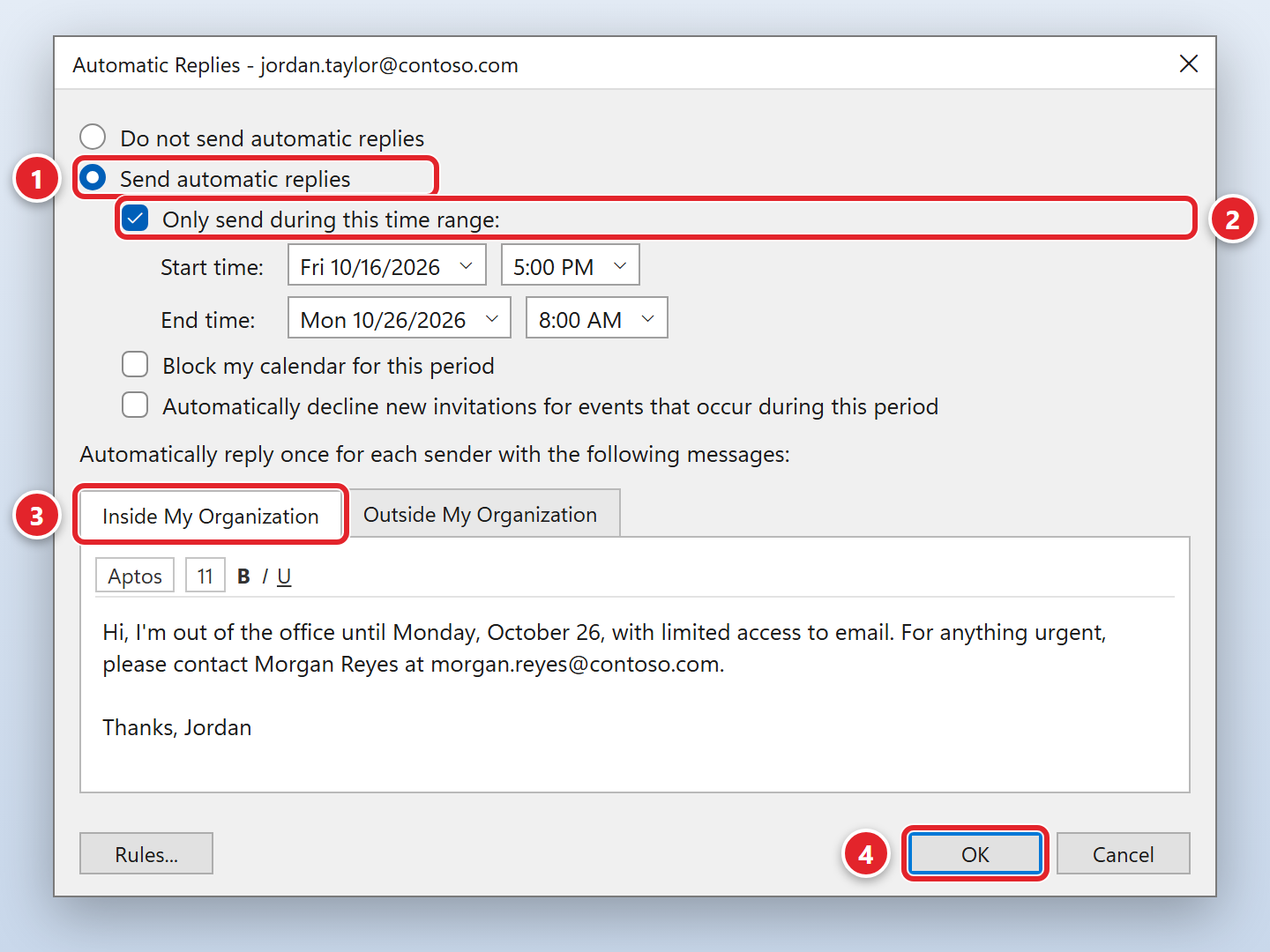Click the Aptos font name box
Screen dimensions: 1270x952
pos(135,576)
